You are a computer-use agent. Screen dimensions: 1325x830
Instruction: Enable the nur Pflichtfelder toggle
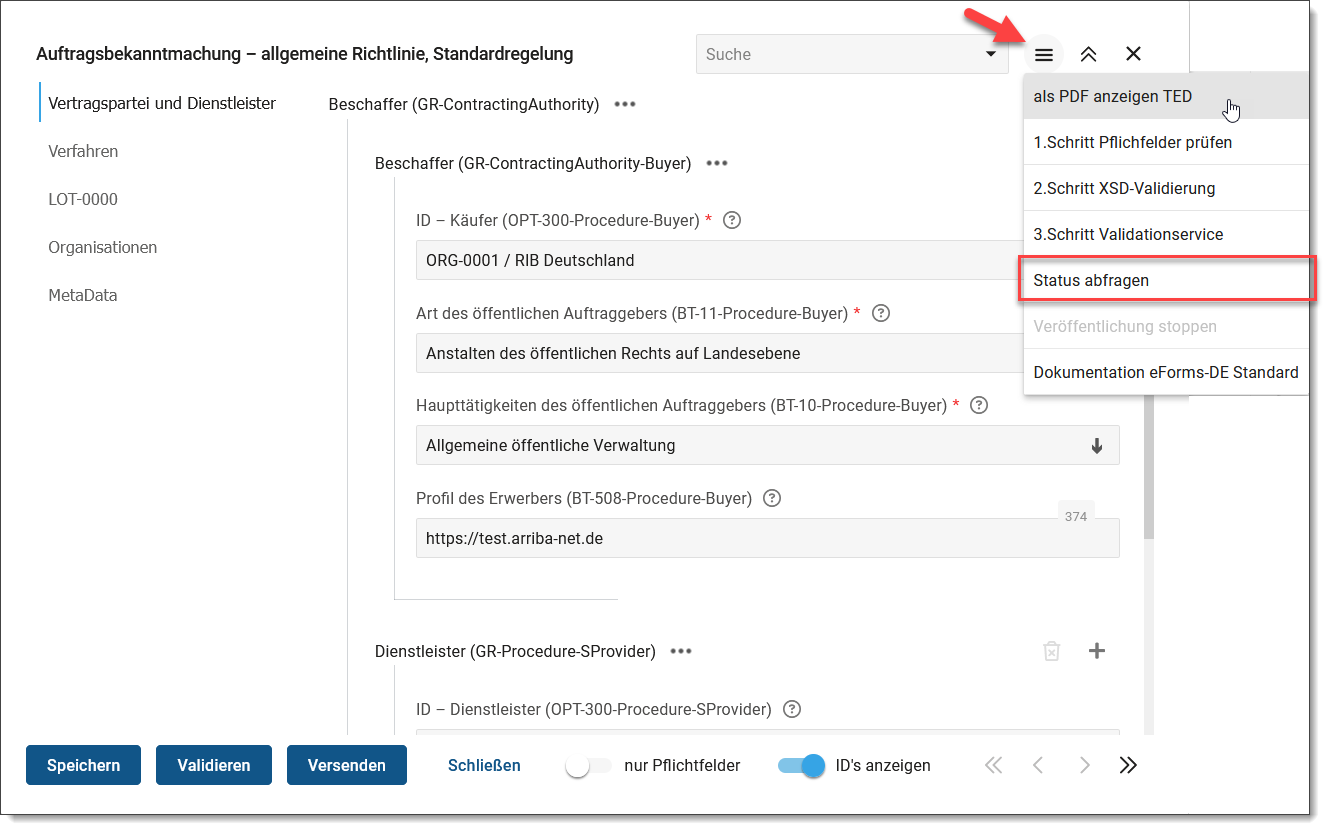[x=588, y=766]
